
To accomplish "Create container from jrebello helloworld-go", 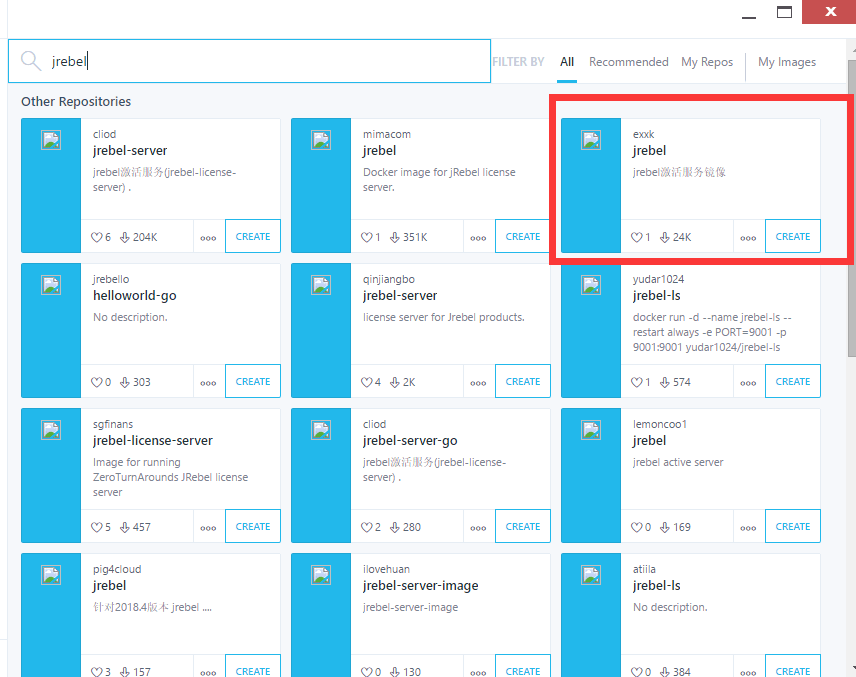I will (x=253, y=382).
